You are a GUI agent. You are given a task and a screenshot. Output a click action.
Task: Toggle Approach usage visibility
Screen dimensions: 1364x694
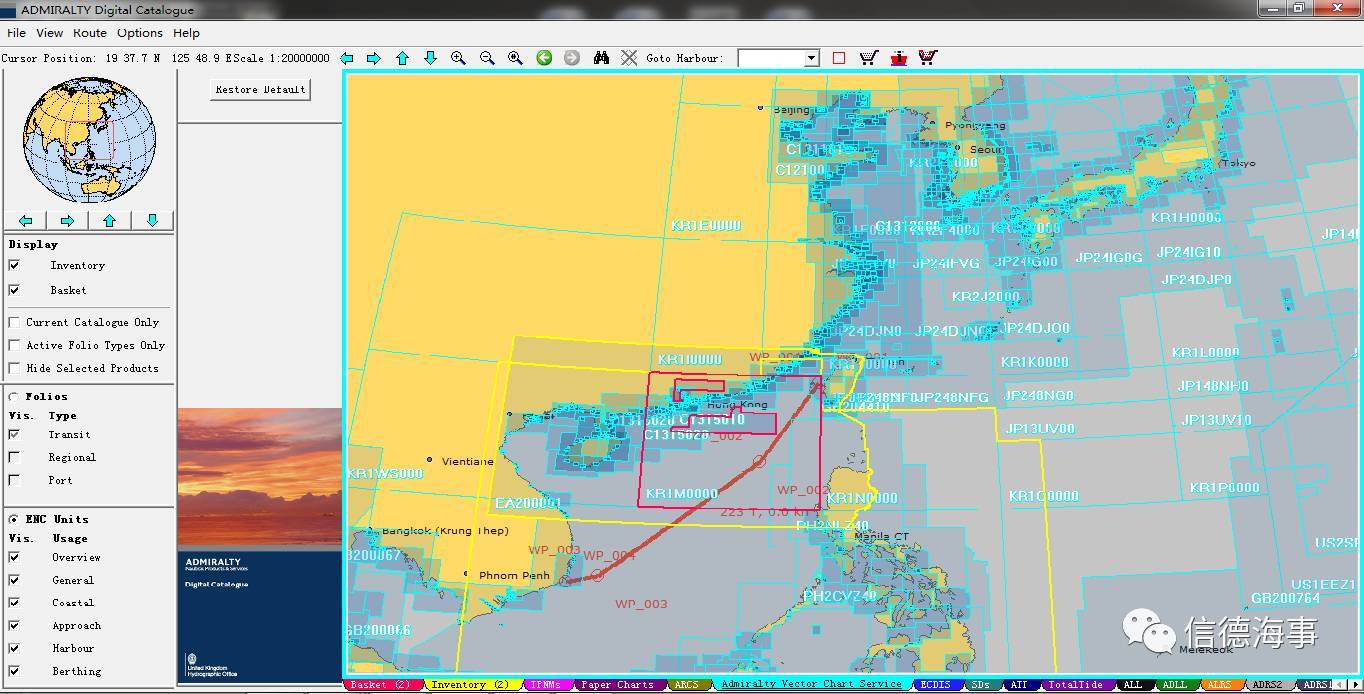[x=14, y=625]
